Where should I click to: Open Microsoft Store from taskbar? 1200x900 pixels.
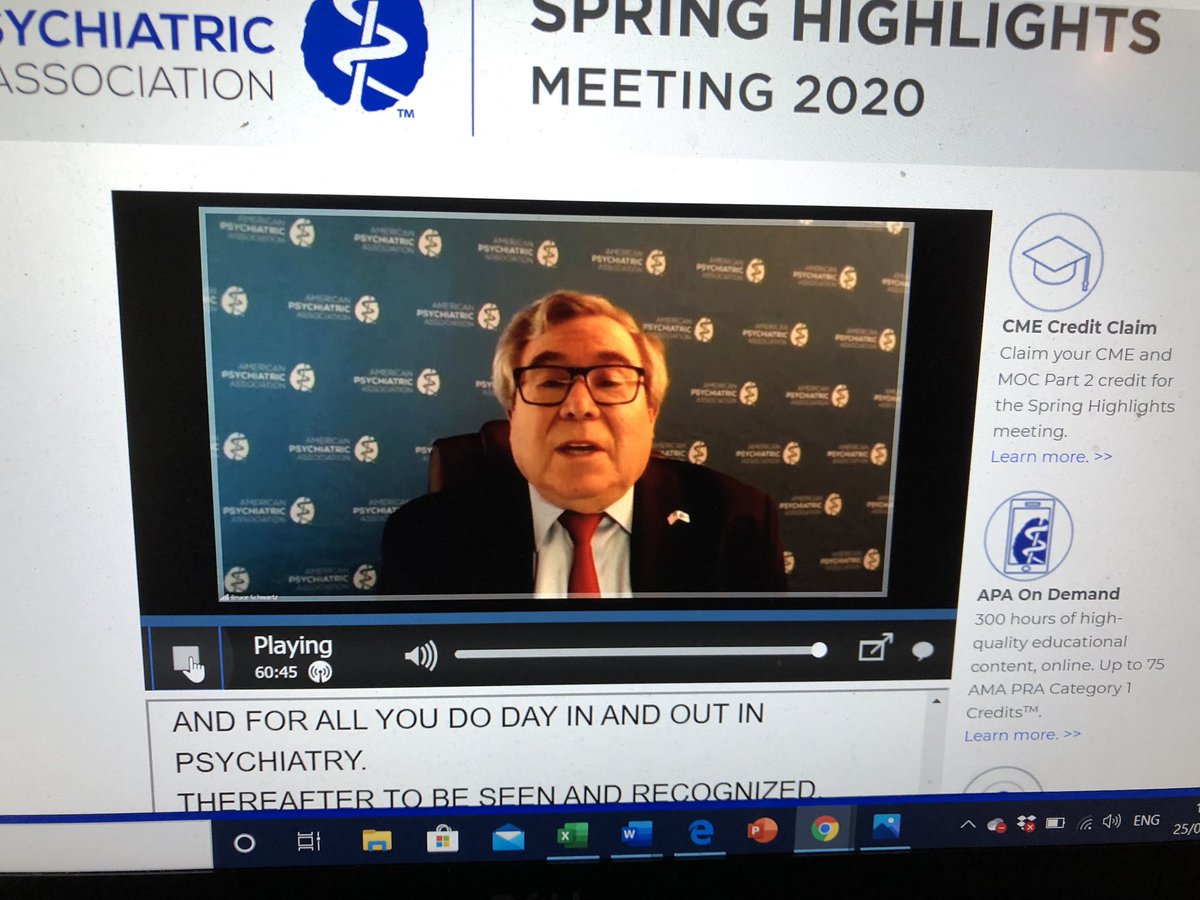click(442, 838)
